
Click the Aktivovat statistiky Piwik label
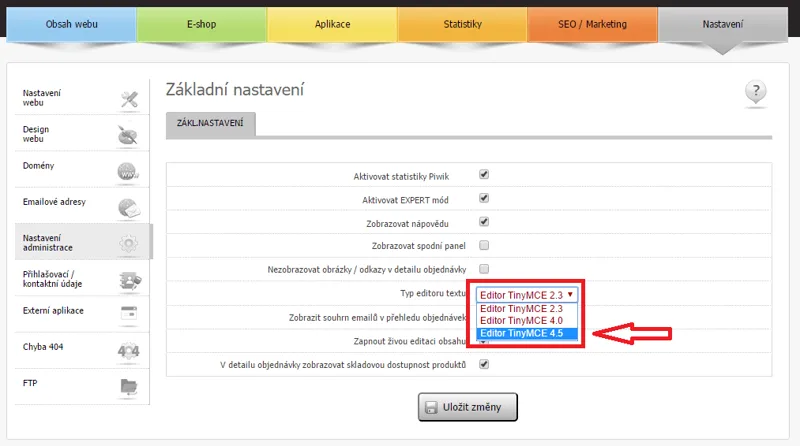[x=401, y=177]
